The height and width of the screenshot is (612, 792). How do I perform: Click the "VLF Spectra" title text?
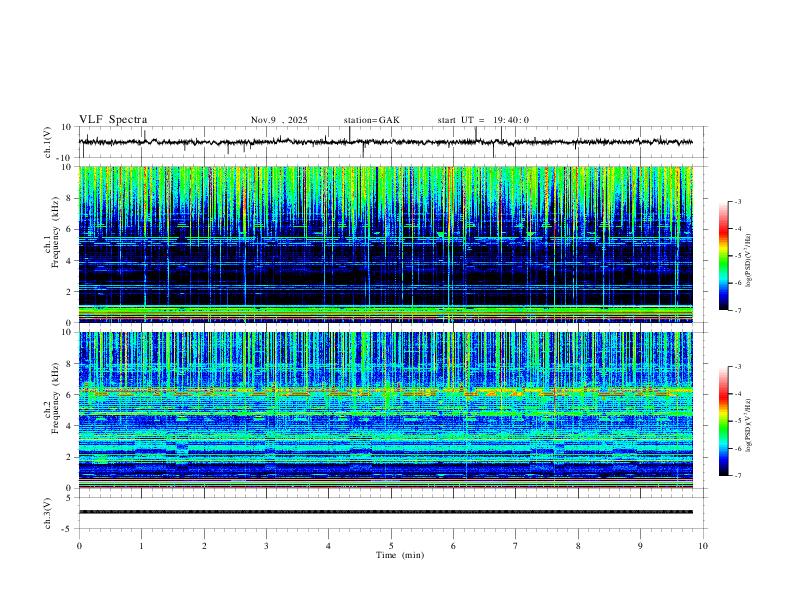pyautogui.click(x=113, y=120)
